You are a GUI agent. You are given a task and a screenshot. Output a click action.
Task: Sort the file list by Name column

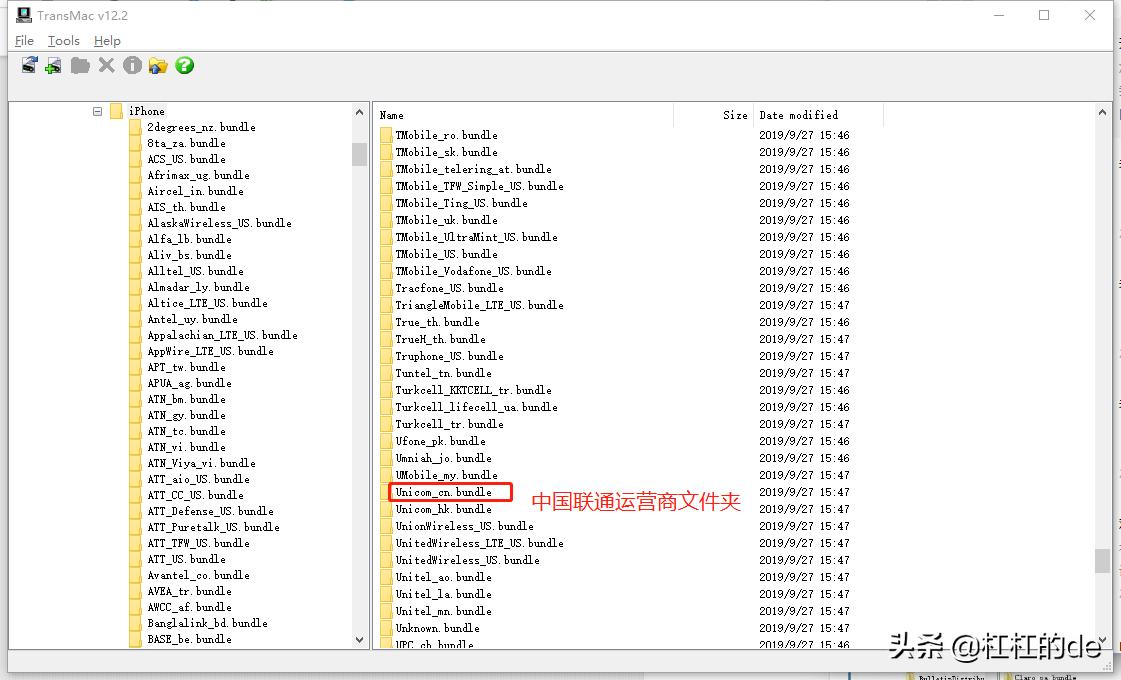click(524, 115)
